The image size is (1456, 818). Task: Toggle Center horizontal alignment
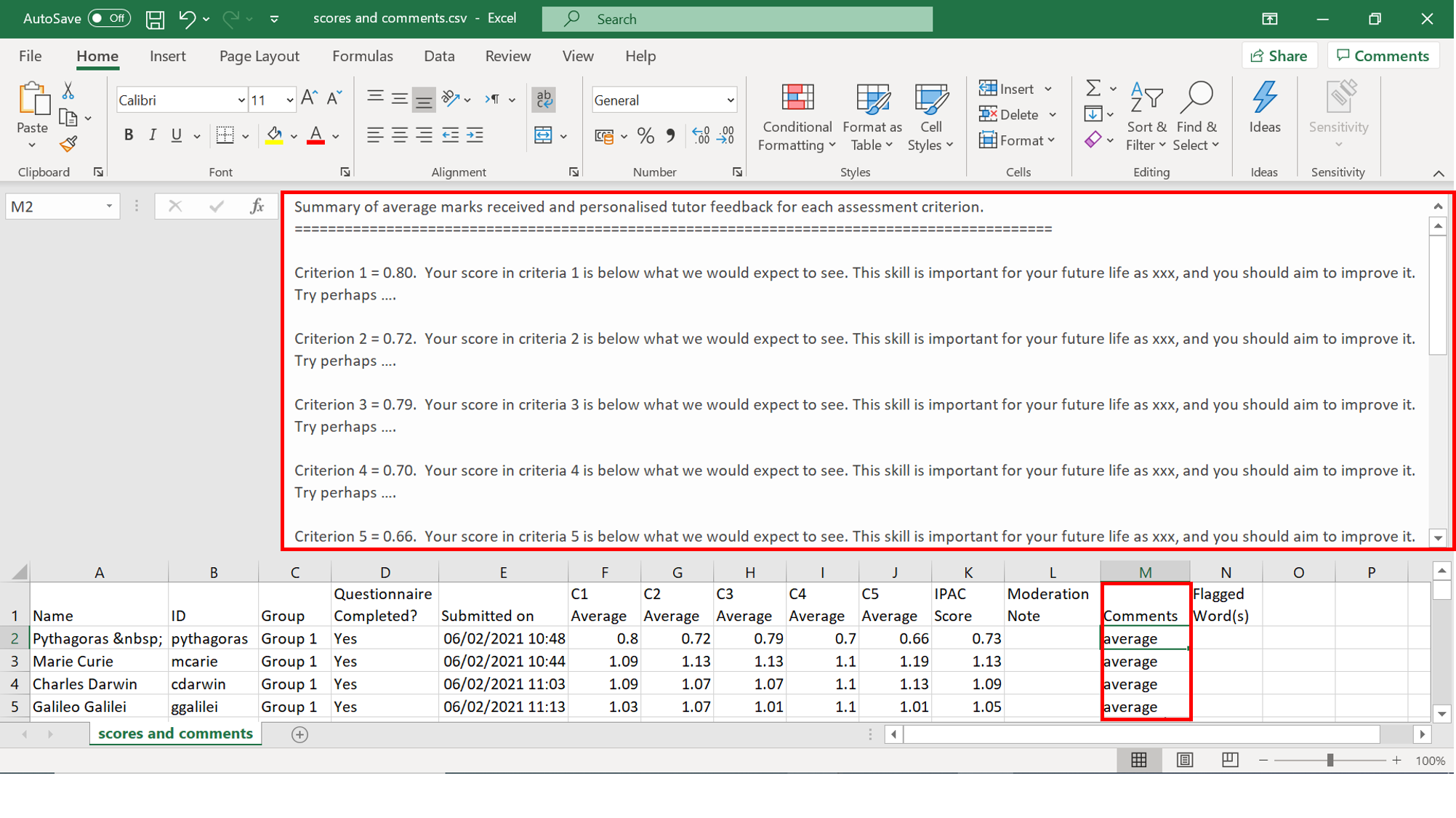click(x=399, y=135)
